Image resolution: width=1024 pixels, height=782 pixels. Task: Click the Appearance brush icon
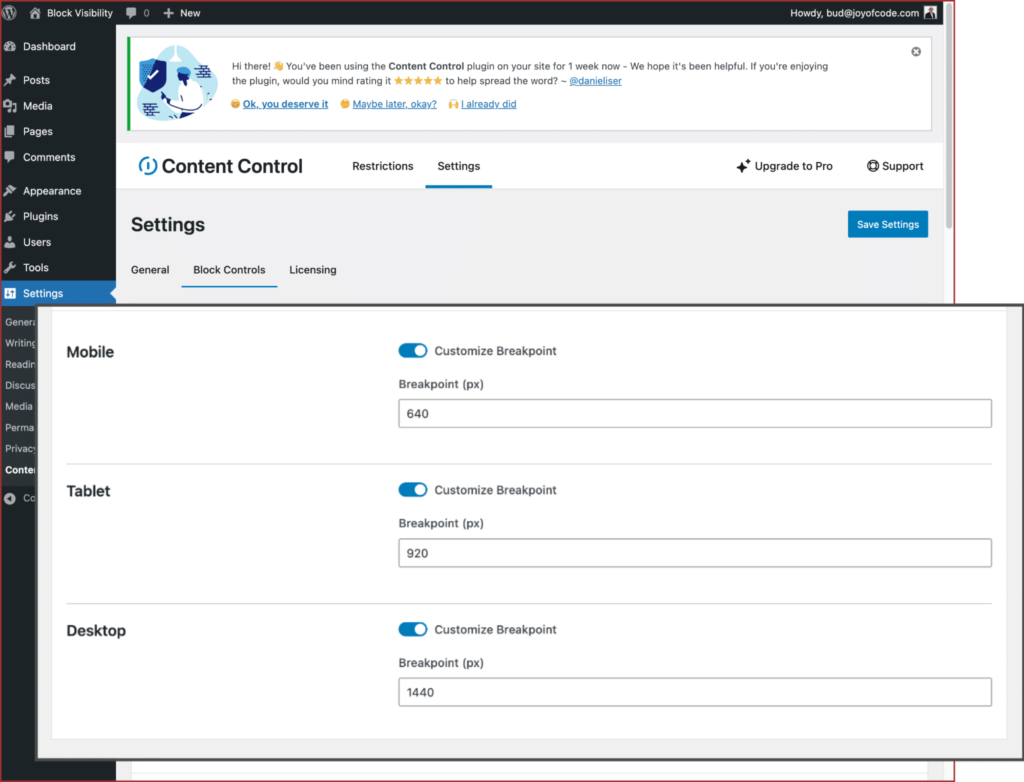[10, 191]
